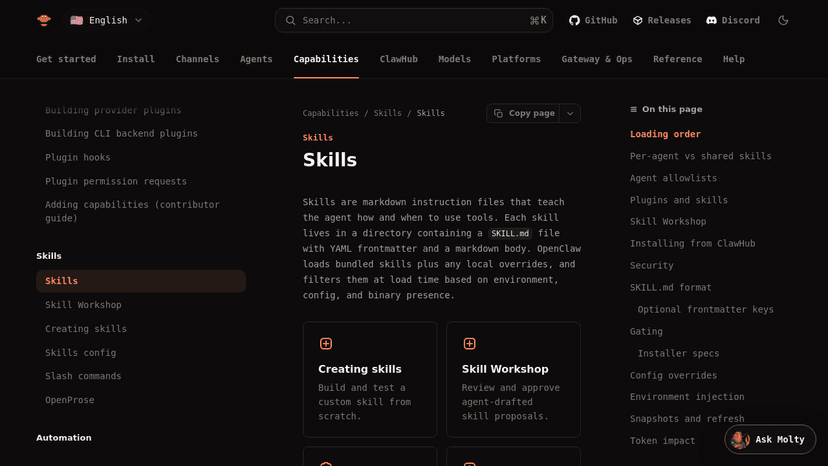Click the Releases box icon
The height and width of the screenshot is (466, 828).
pyautogui.click(x=638, y=20)
